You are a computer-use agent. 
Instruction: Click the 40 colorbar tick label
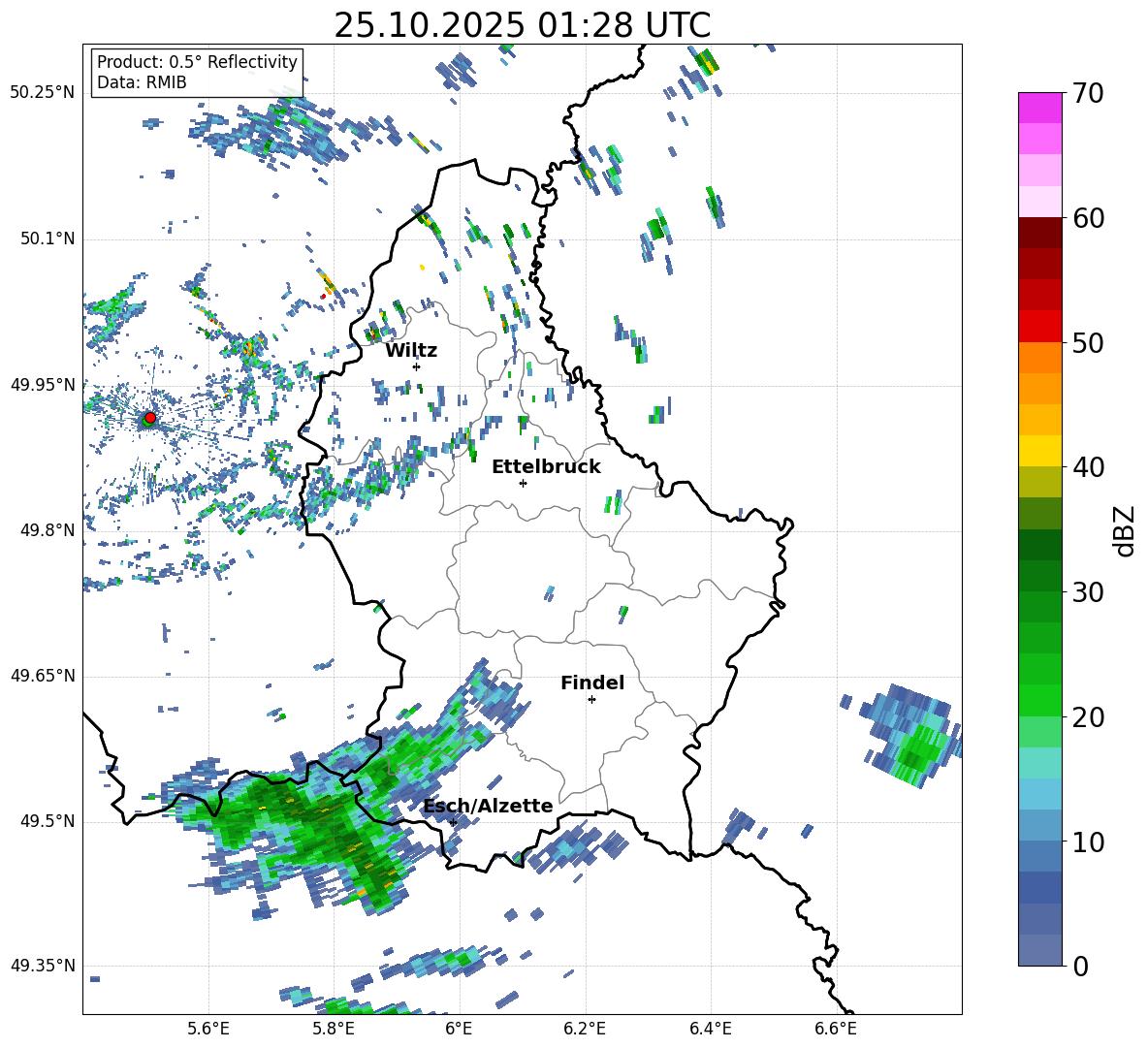1088,467
